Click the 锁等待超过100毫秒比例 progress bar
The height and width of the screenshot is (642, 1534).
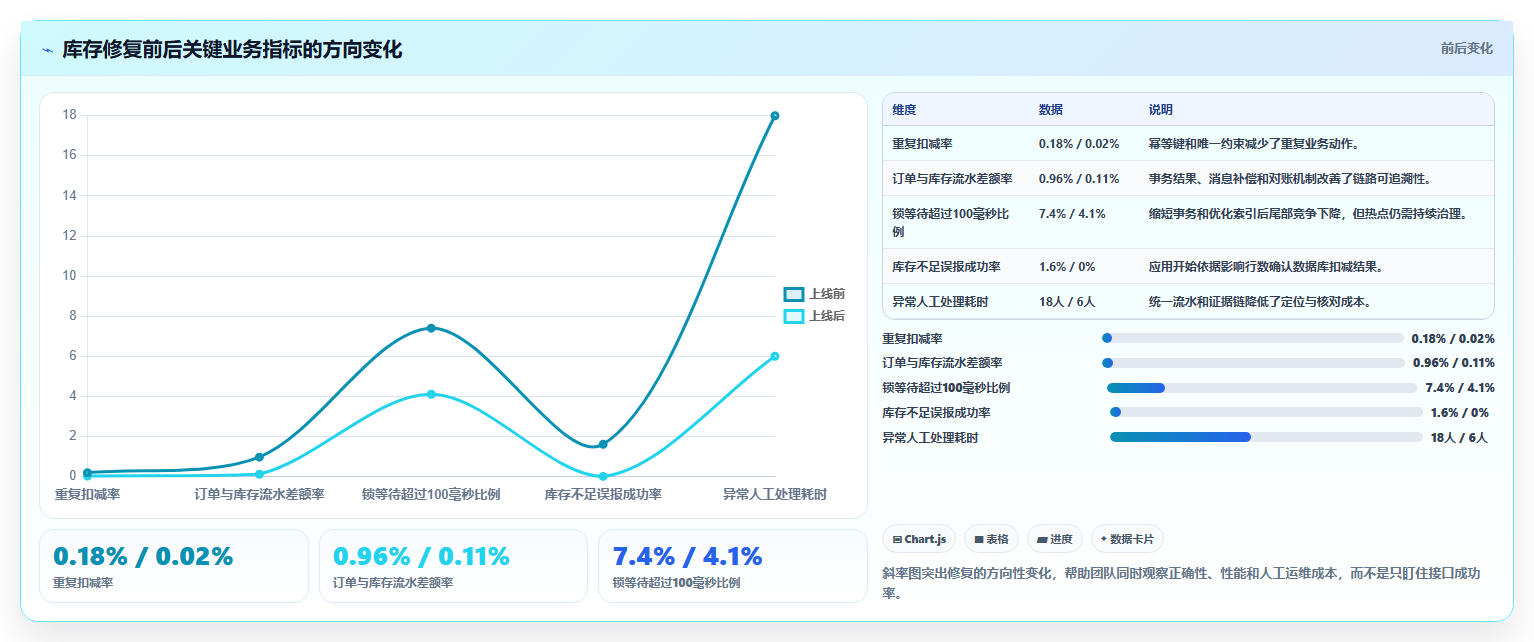(1262, 388)
